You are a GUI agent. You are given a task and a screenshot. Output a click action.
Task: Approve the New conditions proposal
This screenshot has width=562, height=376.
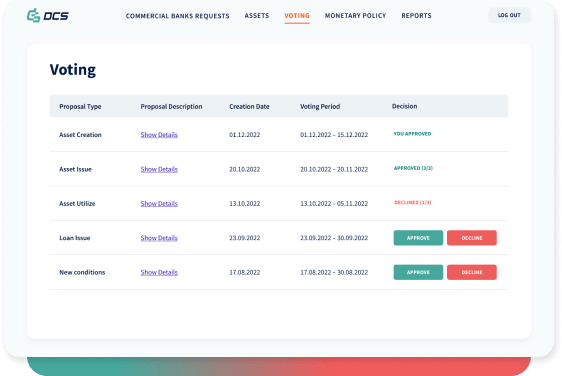418,272
